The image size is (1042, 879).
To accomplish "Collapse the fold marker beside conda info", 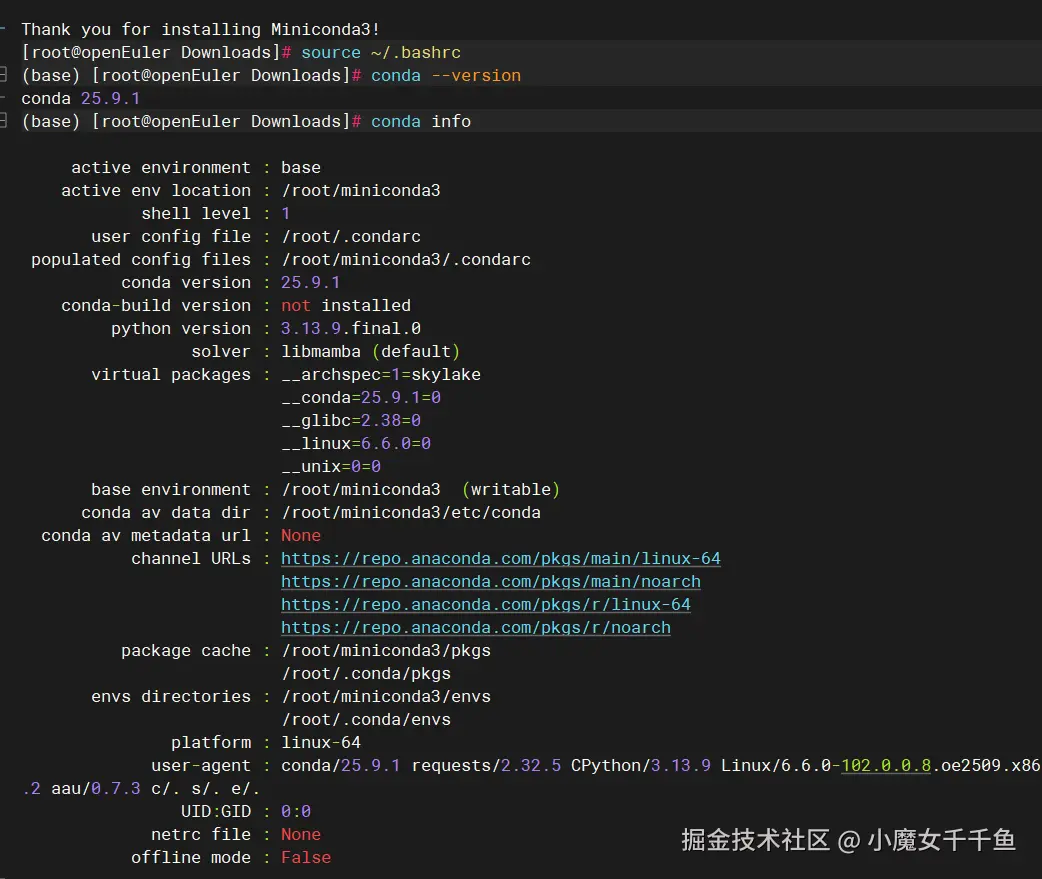I will pyautogui.click(x=4, y=121).
